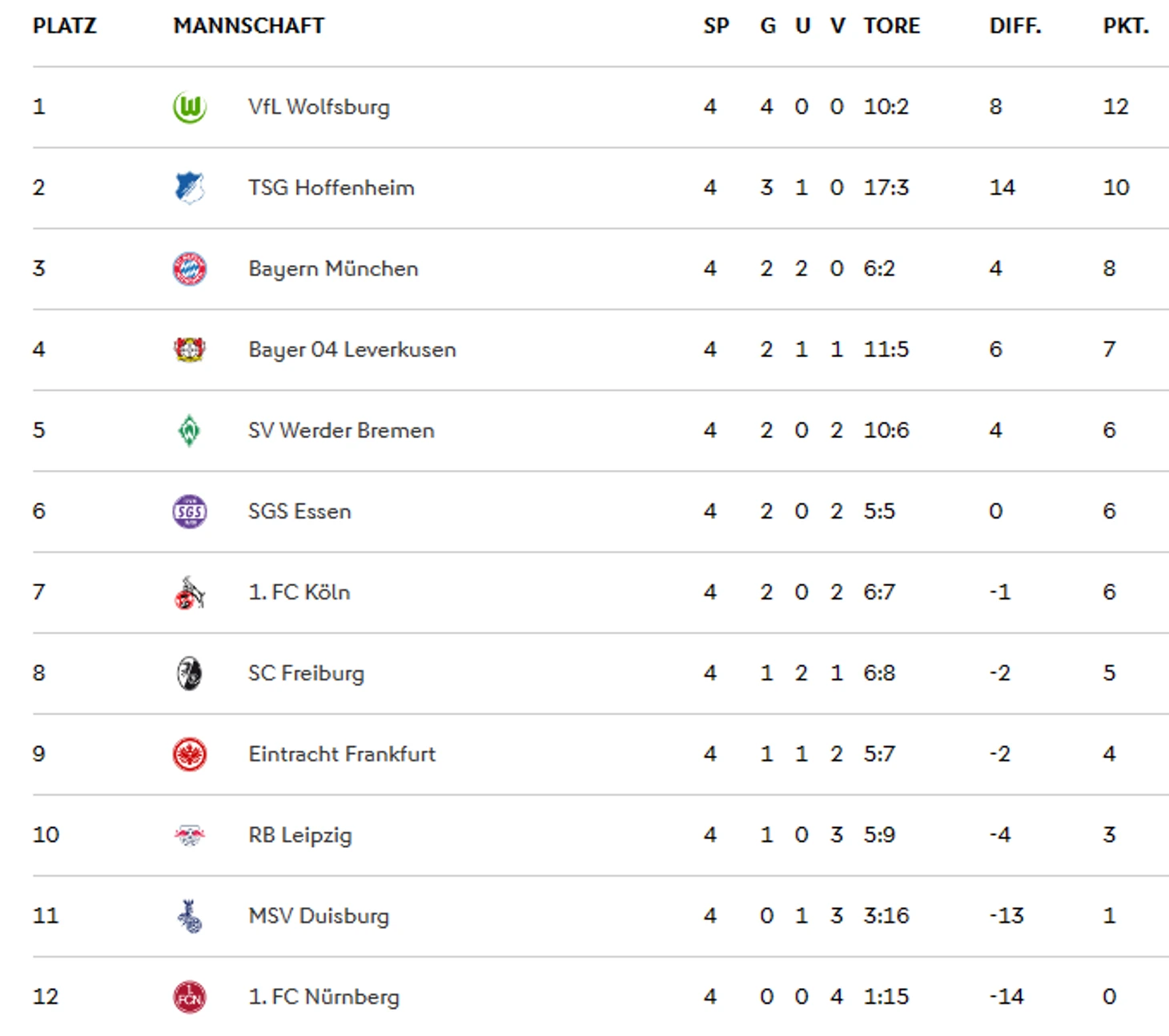This screenshot has width=1169, height=1036.
Task: Click the TORE column header
Action: 892,26
